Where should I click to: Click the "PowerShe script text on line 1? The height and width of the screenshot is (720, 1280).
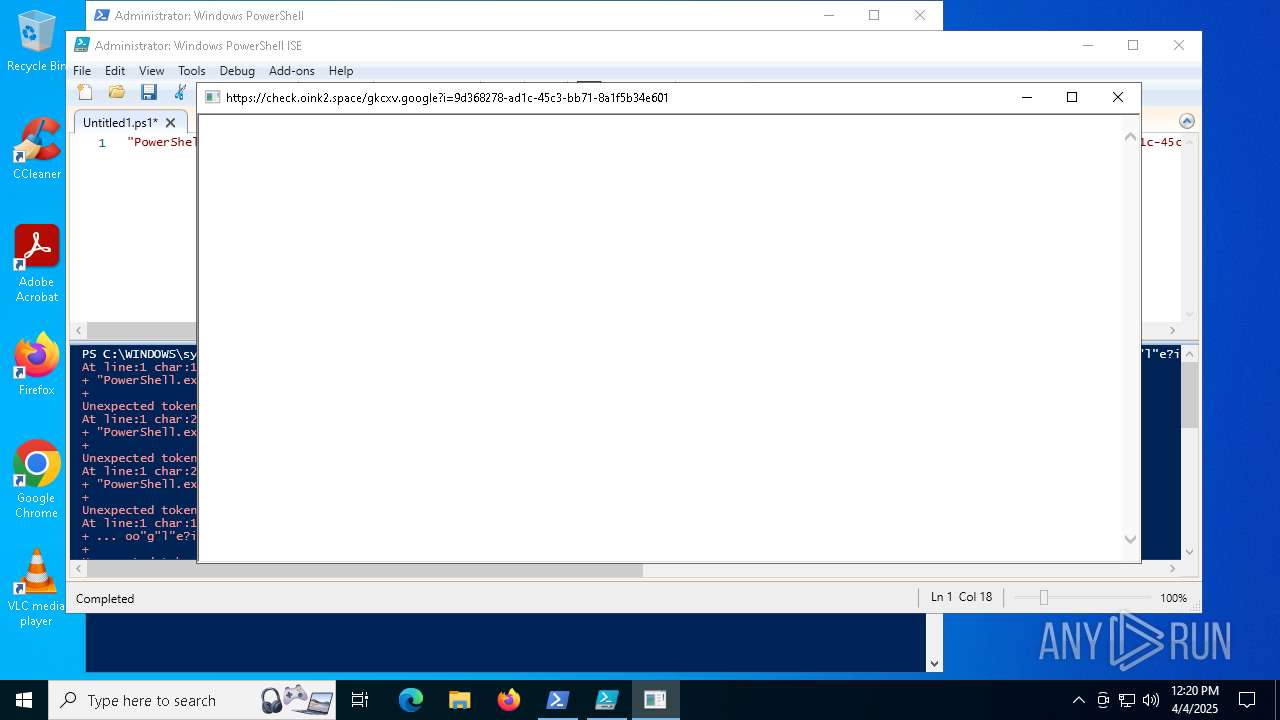(x=162, y=142)
